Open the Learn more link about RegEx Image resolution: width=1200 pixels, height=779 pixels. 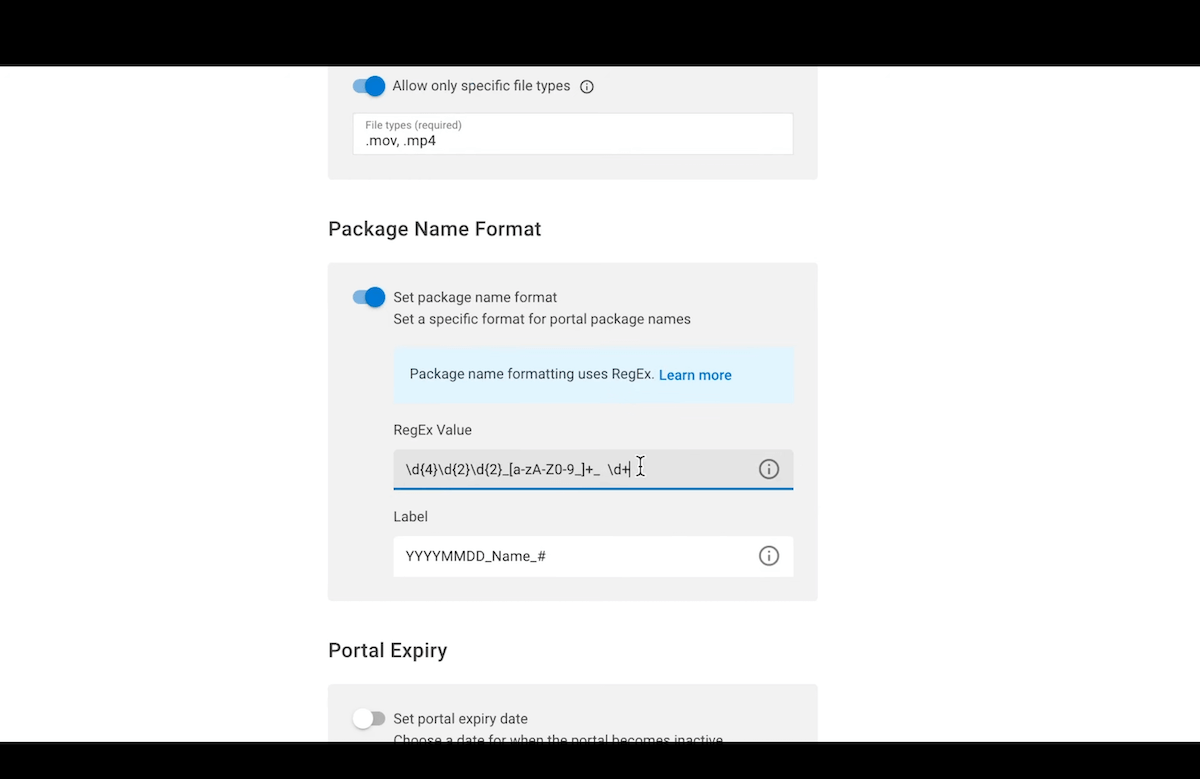(x=695, y=375)
